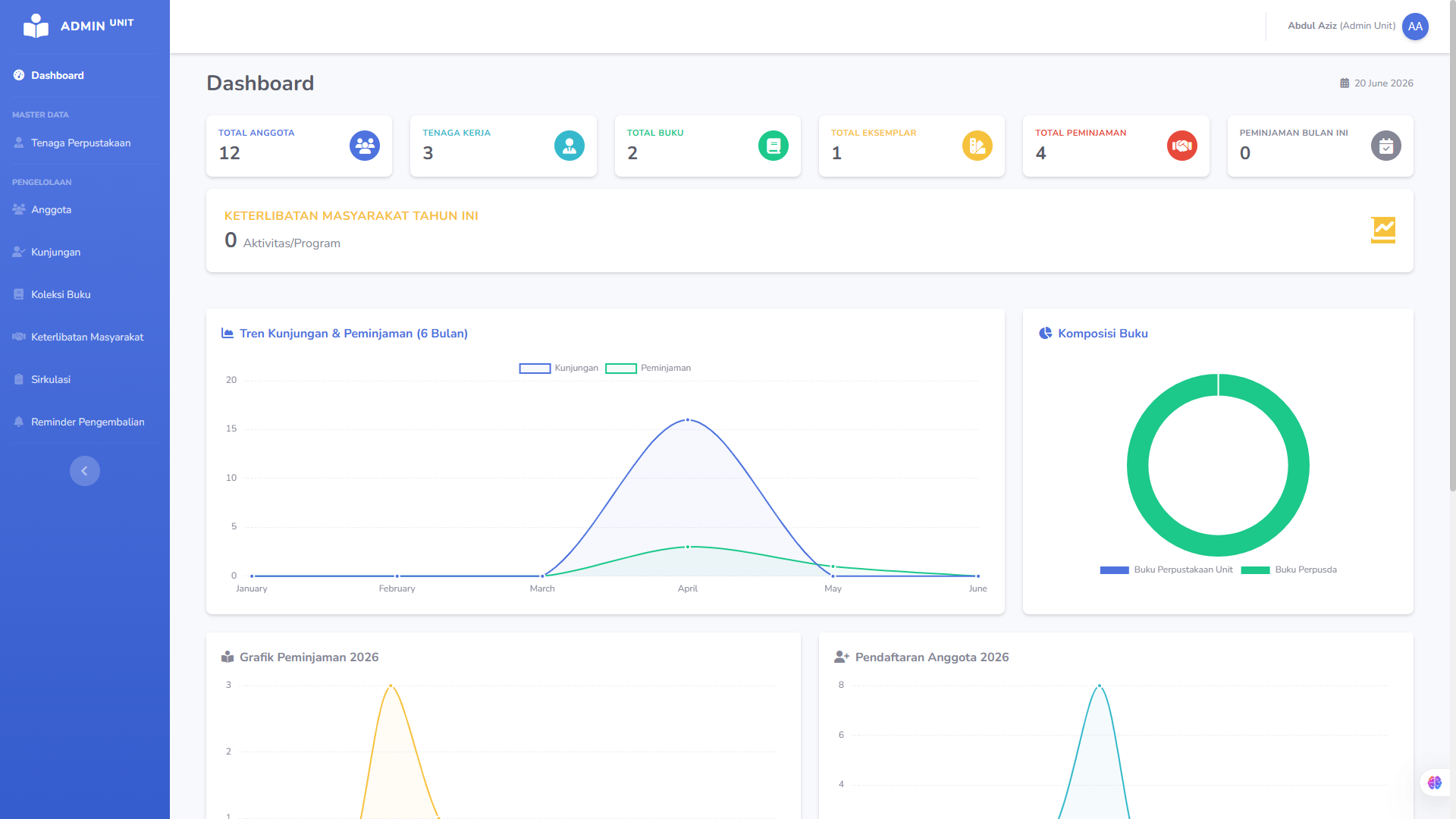
Task: Collapse the sidebar with the chevron button
Action: click(x=85, y=471)
